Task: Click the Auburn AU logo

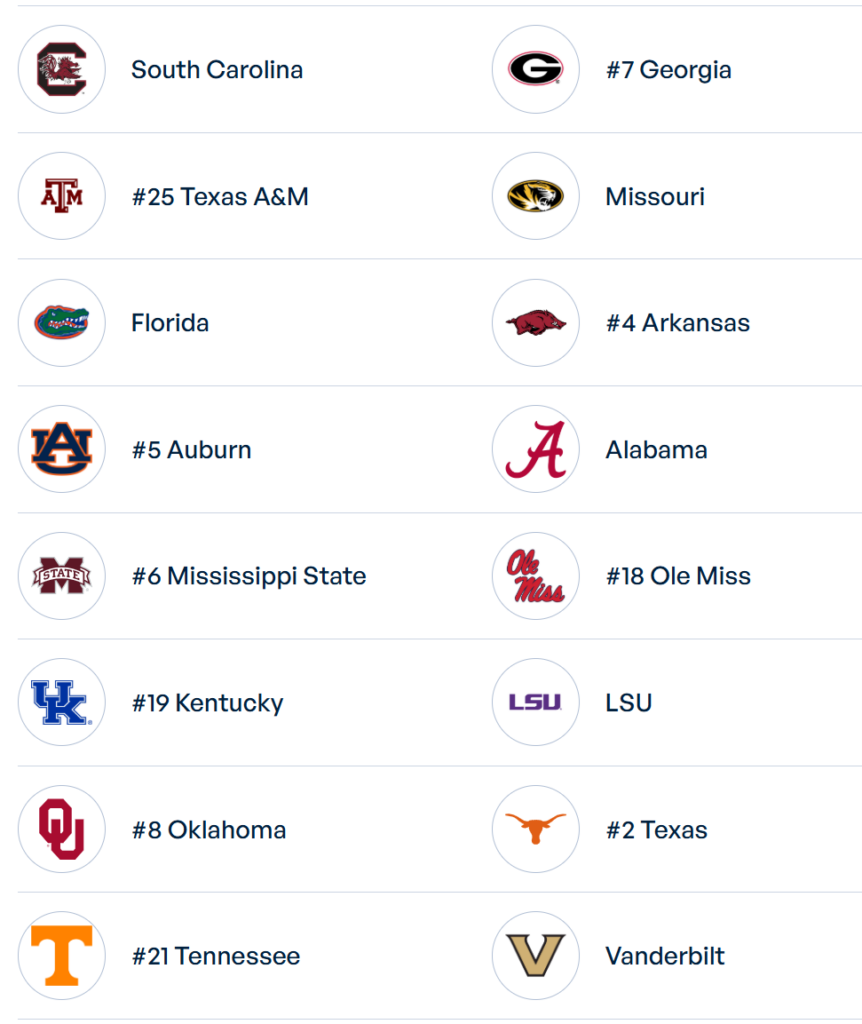Action: (61, 449)
